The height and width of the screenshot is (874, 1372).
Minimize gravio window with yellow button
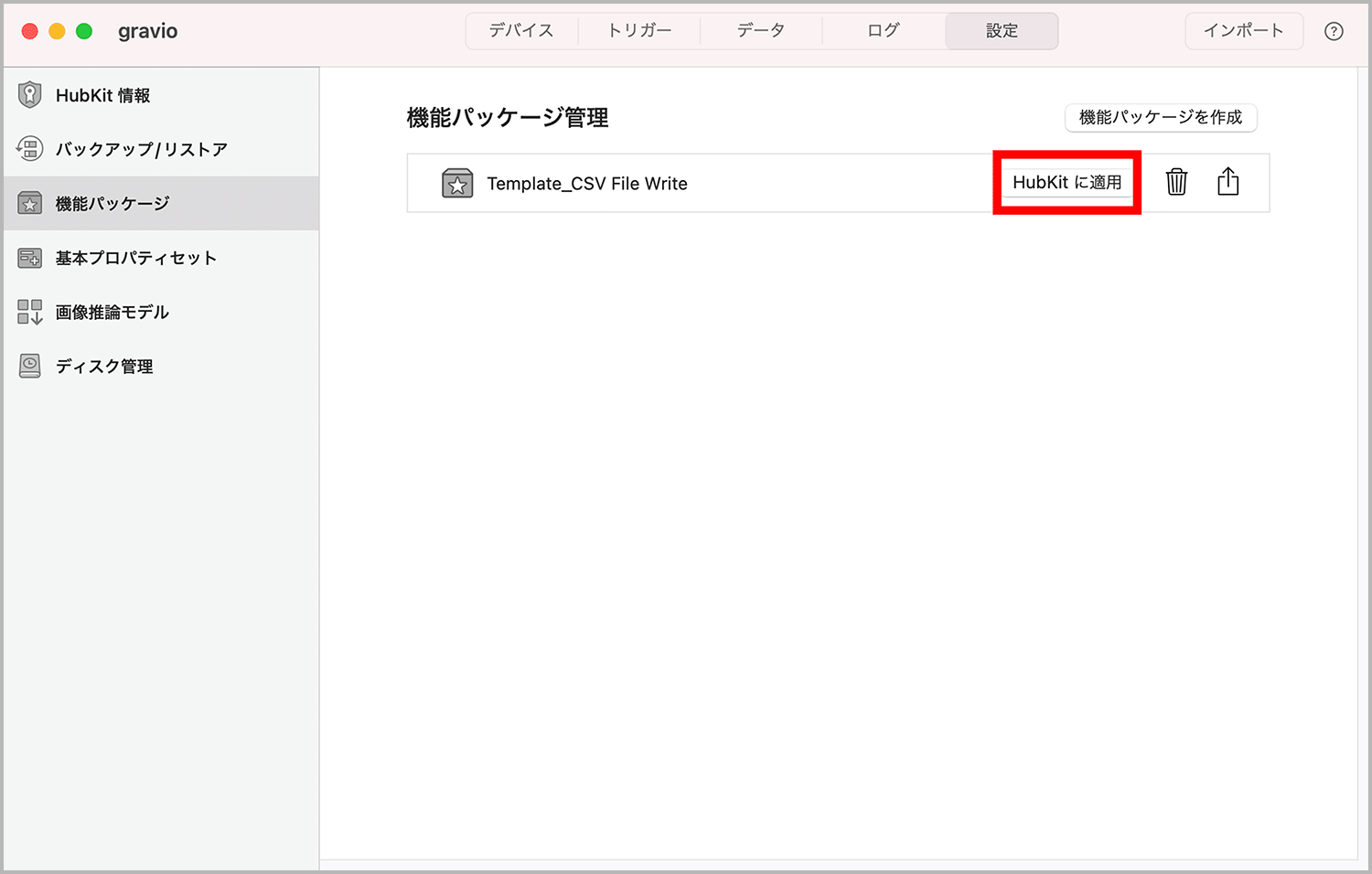[x=57, y=31]
